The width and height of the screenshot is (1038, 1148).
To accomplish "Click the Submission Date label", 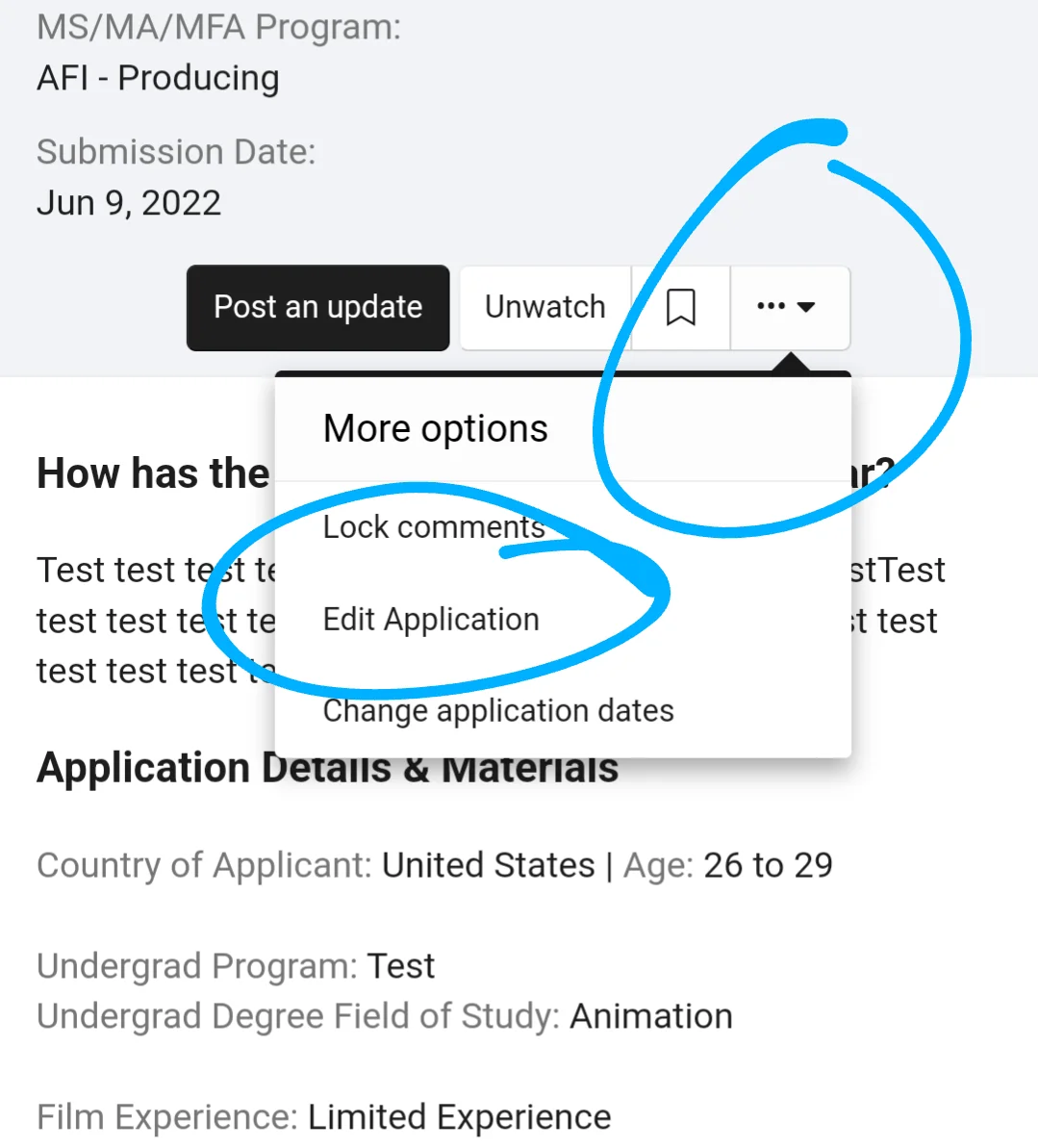I will (176, 151).
